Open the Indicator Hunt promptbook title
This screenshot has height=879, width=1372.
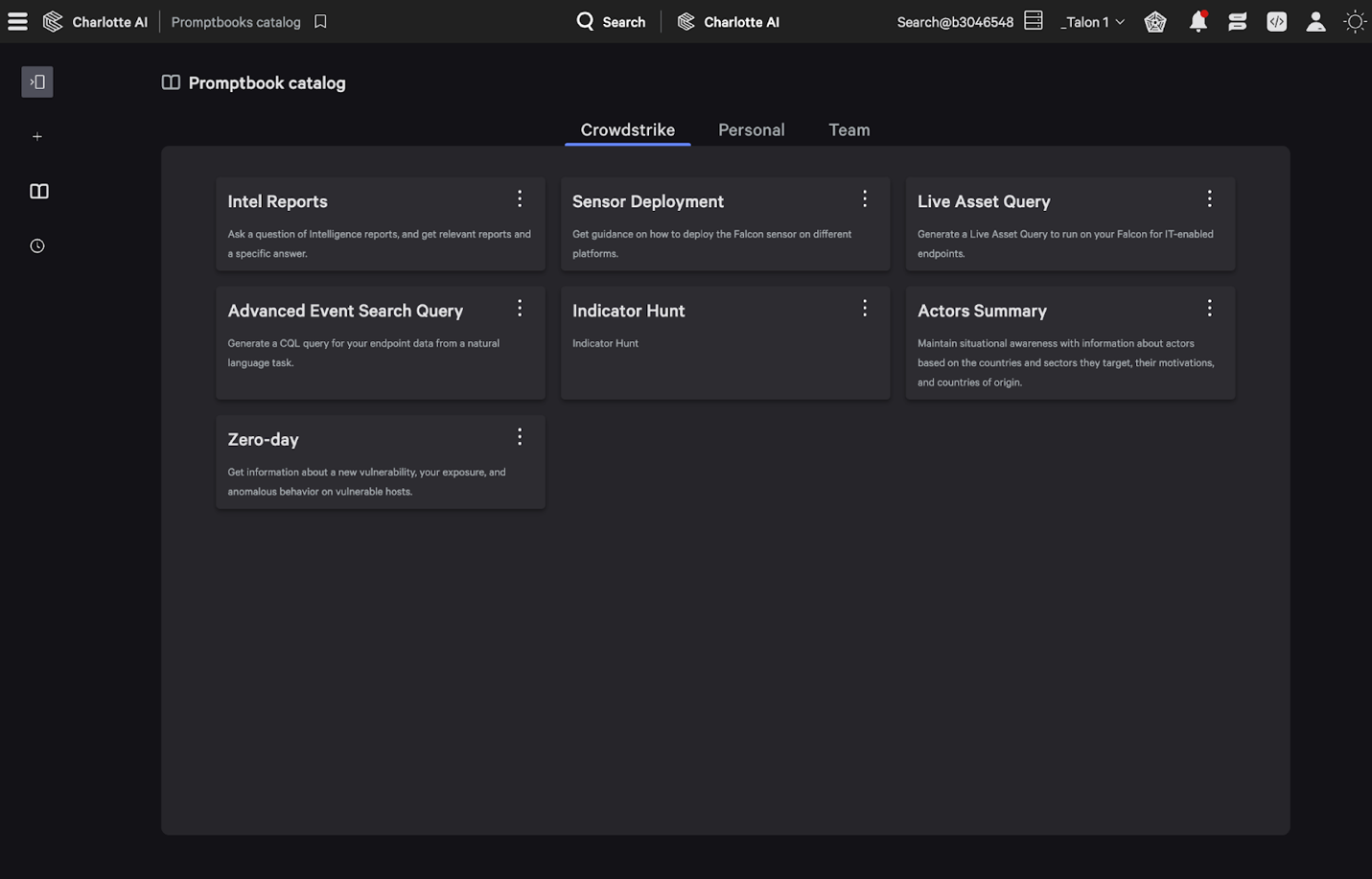[628, 311]
